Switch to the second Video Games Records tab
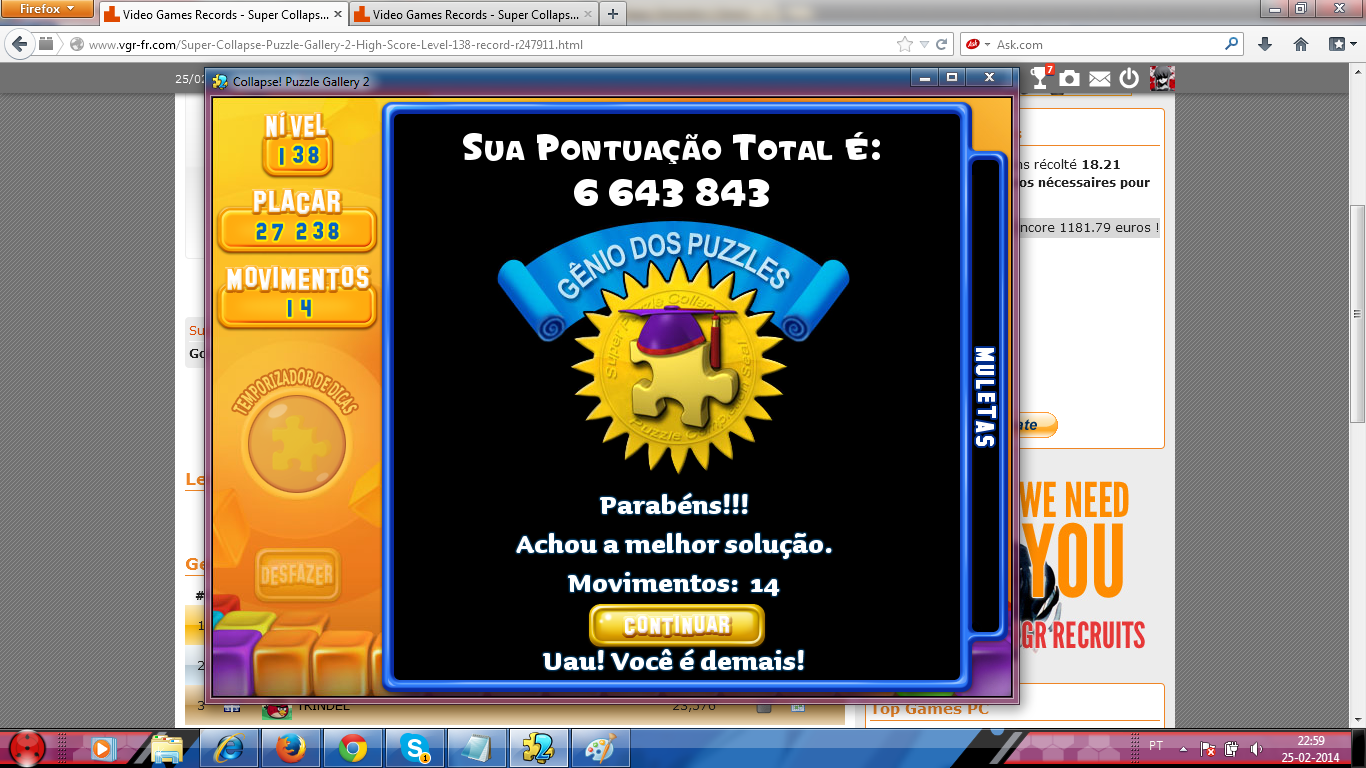 pos(471,15)
